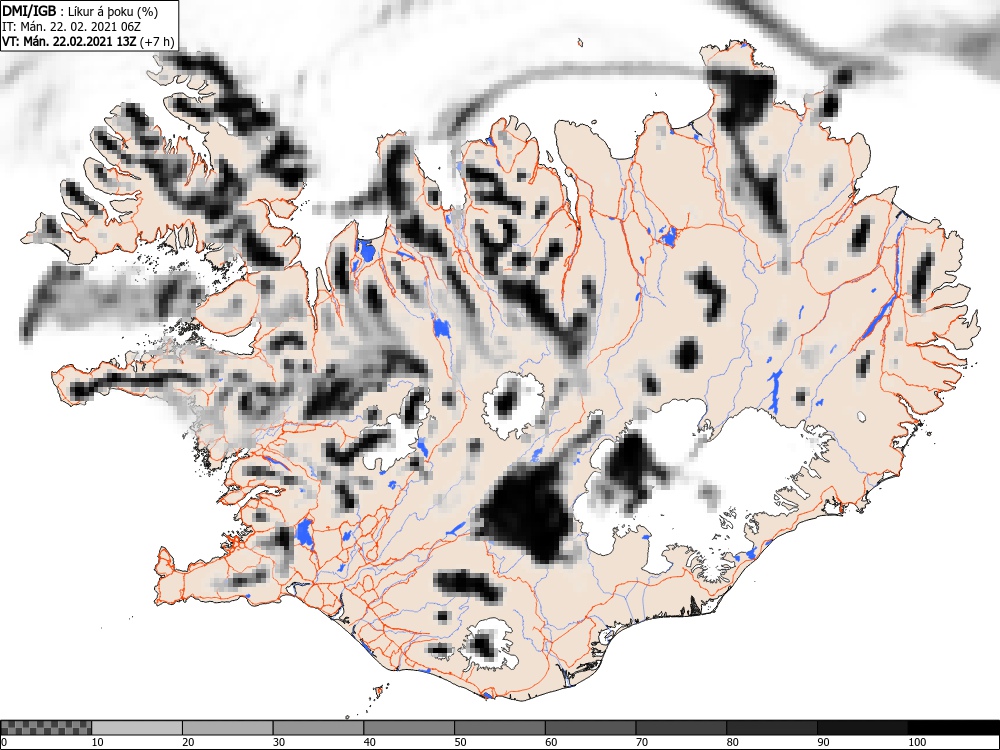Select the 0–10 checkered legend segment

pyautogui.click(x=47, y=728)
